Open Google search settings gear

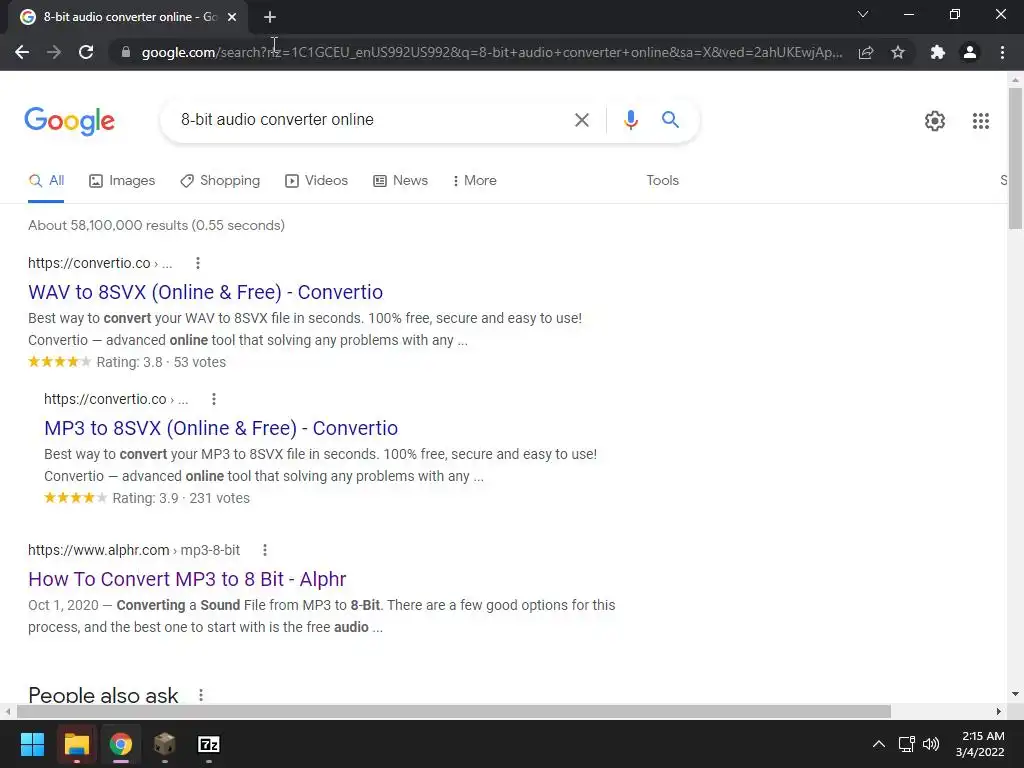tap(935, 121)
